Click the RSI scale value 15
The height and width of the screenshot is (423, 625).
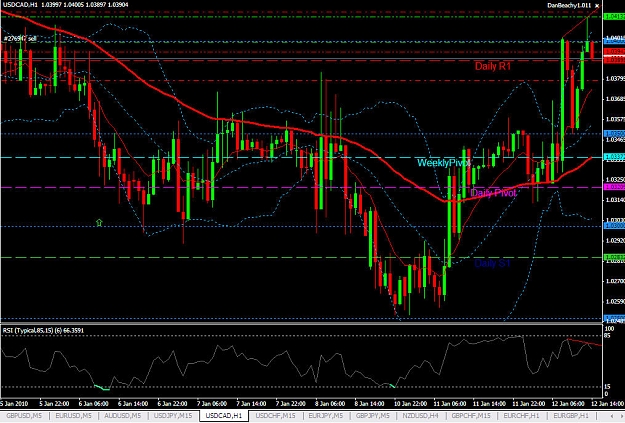tap(607, 387)
